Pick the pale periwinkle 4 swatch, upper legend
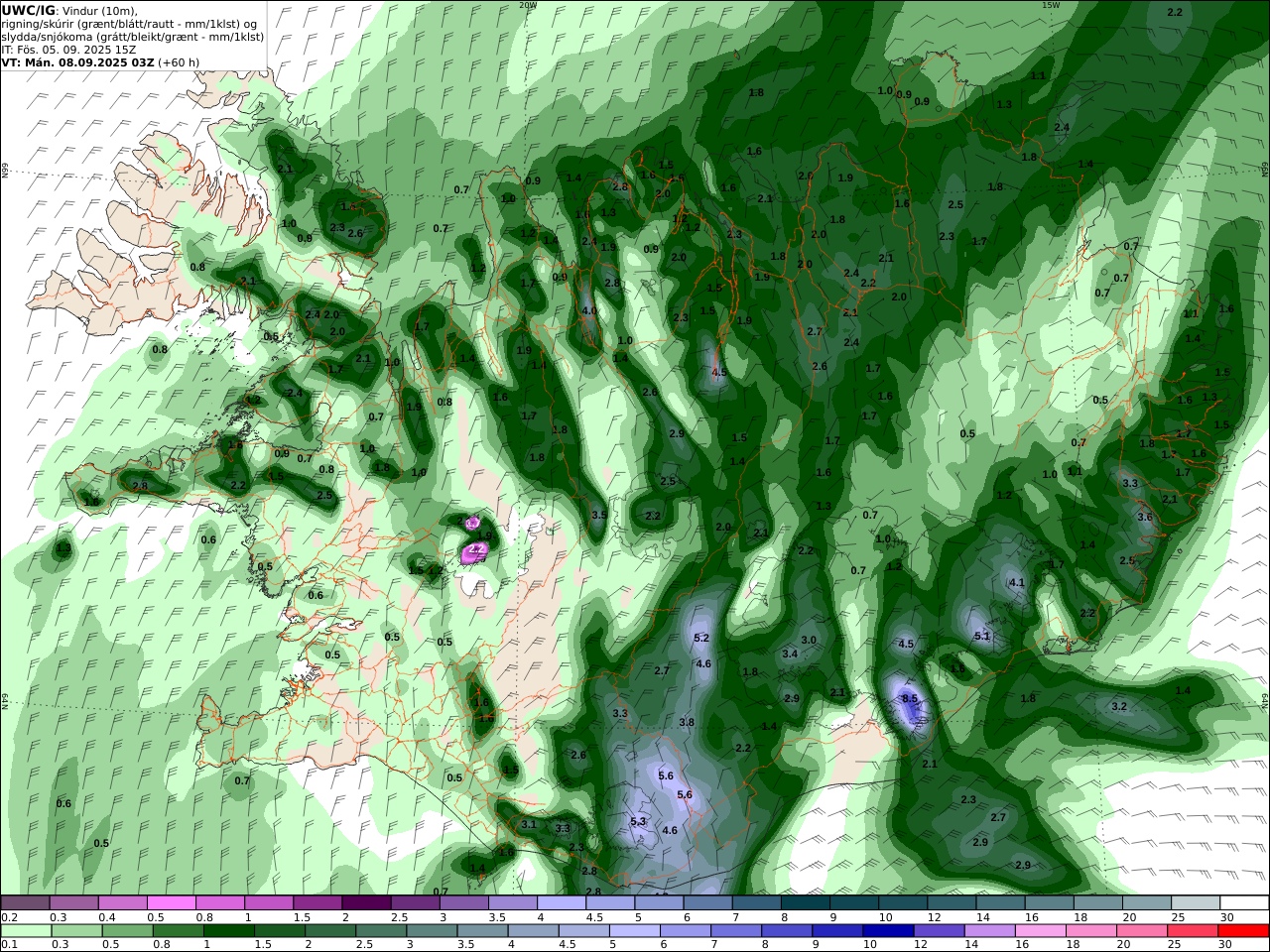The height and width of the screenshot is (952, 1270). tap(561, 903)
